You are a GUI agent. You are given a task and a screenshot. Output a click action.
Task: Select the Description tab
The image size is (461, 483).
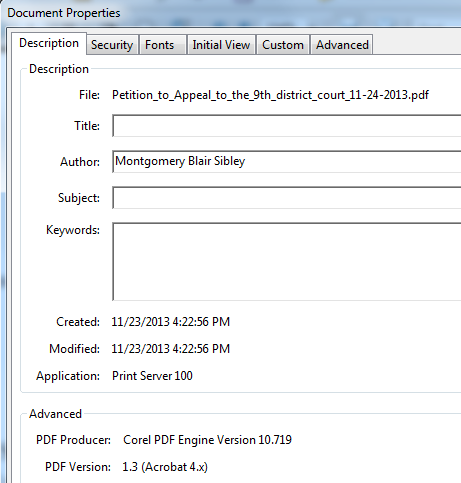pos(49,43)
